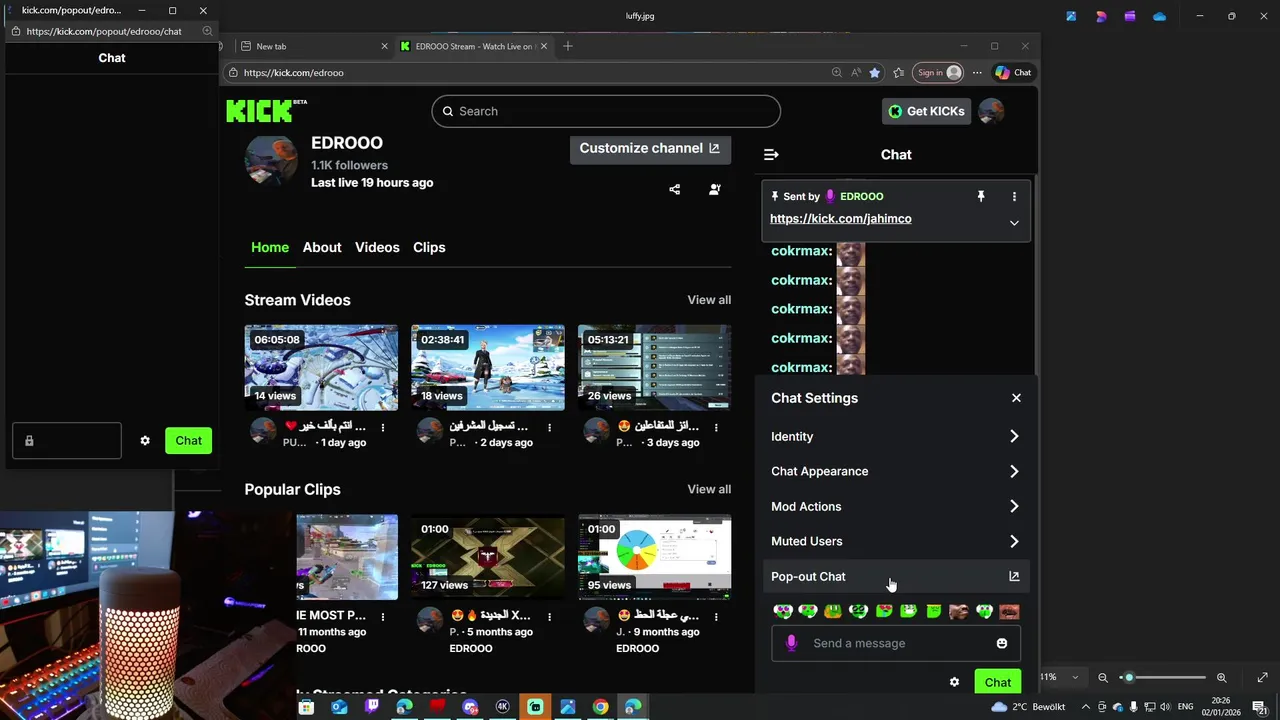The image size is (1280, 720).
Task: Expand the Identity settings
Action: point(895,436)
